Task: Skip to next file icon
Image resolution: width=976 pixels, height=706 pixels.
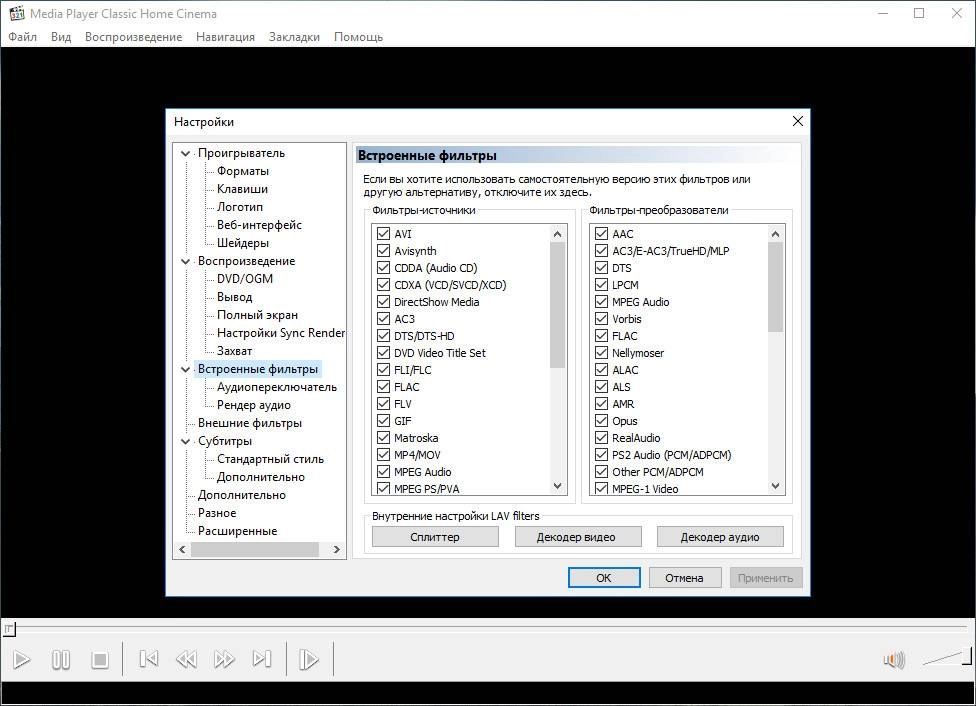Action: (x=262, y=659)
